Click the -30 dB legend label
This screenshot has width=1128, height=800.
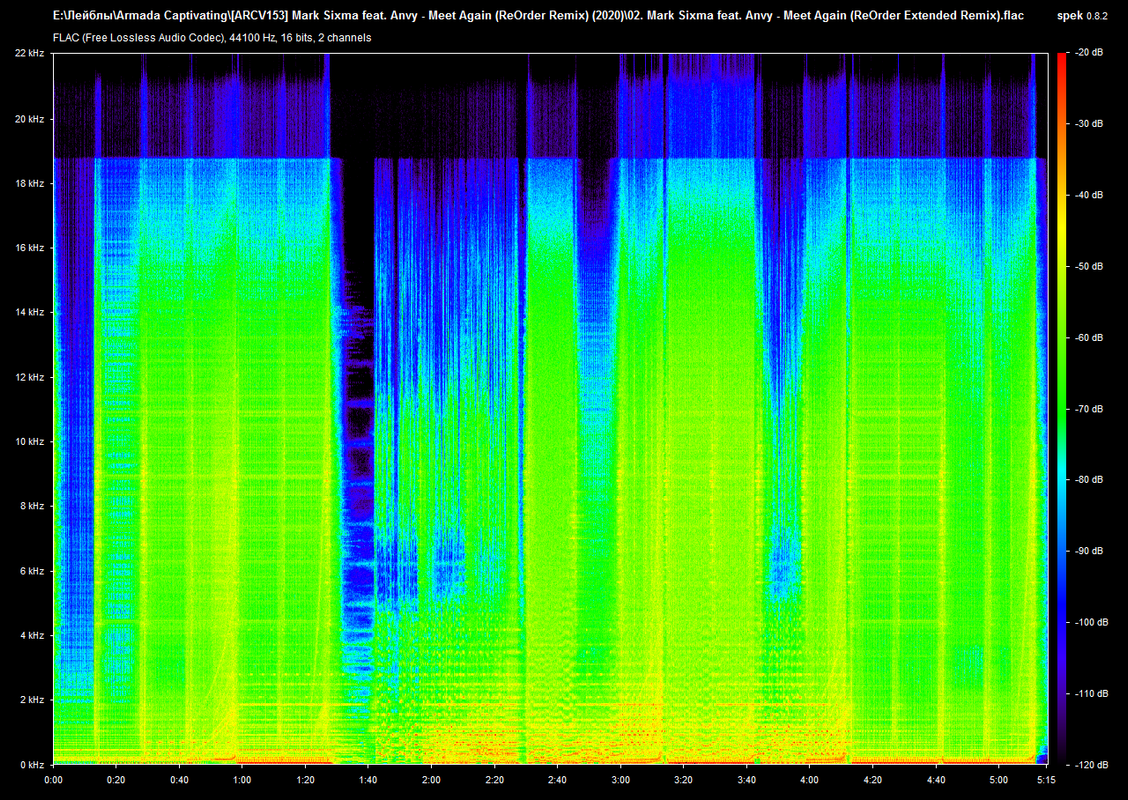point(1089,124)
